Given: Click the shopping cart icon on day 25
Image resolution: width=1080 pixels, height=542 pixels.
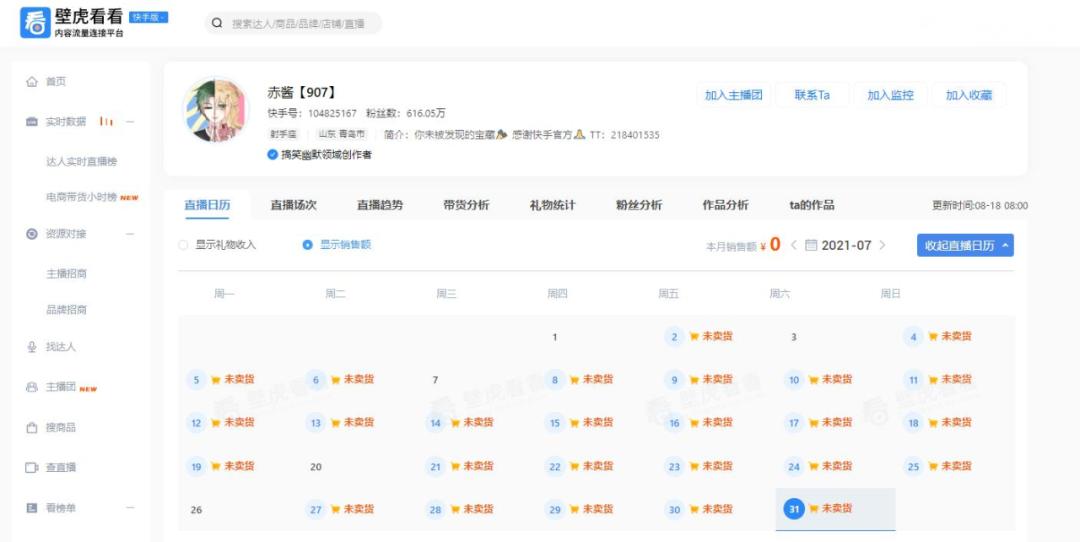Looking at the screenshot, I should pyautogui.click(x=933, y=466).
